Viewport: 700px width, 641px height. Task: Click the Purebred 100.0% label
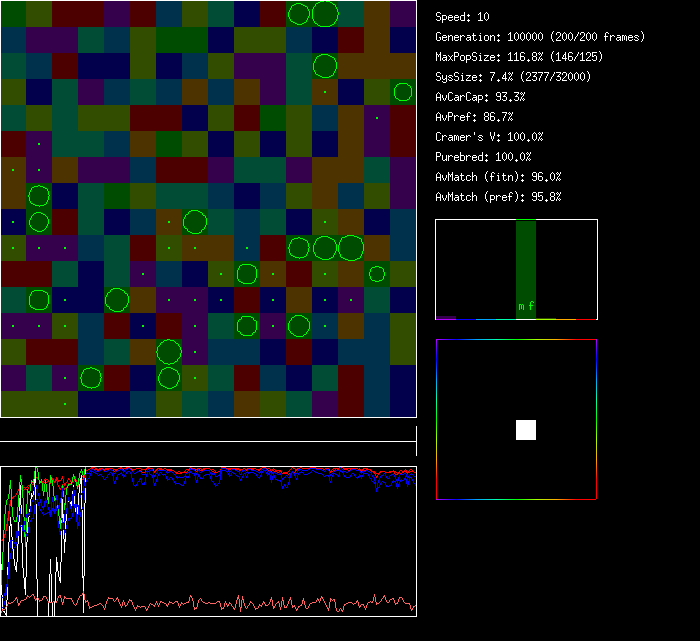[x=484, y=157]
